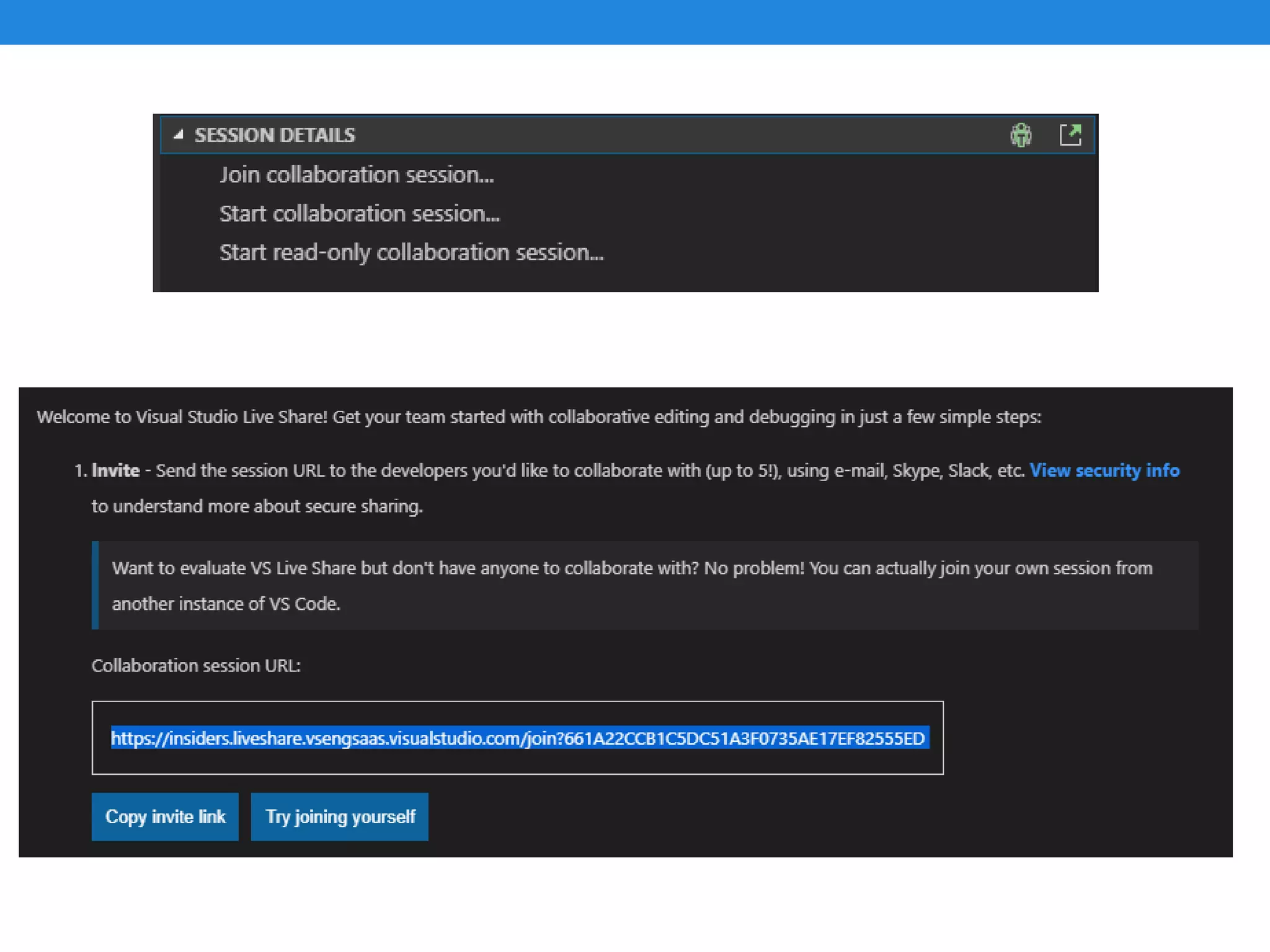Choose Start collaboration session entry
The image size is (1270, 952).
tap(360, 214)
